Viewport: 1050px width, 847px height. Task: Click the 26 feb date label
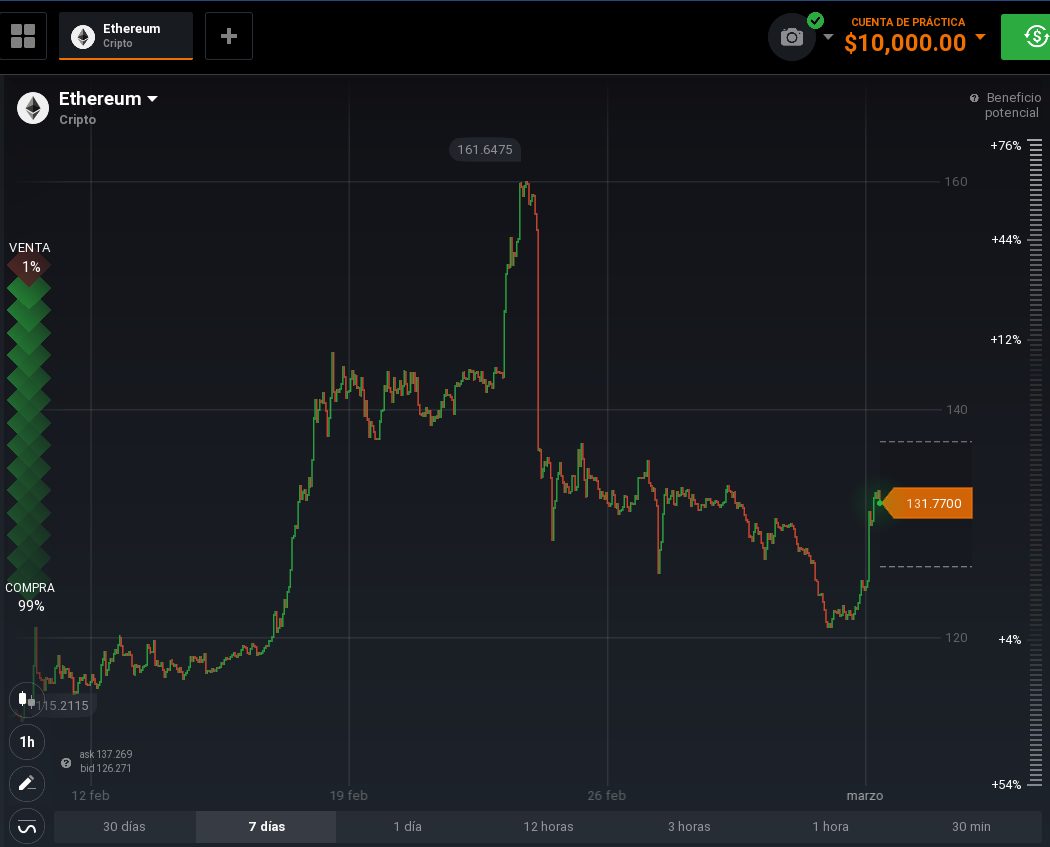point(607,795)
